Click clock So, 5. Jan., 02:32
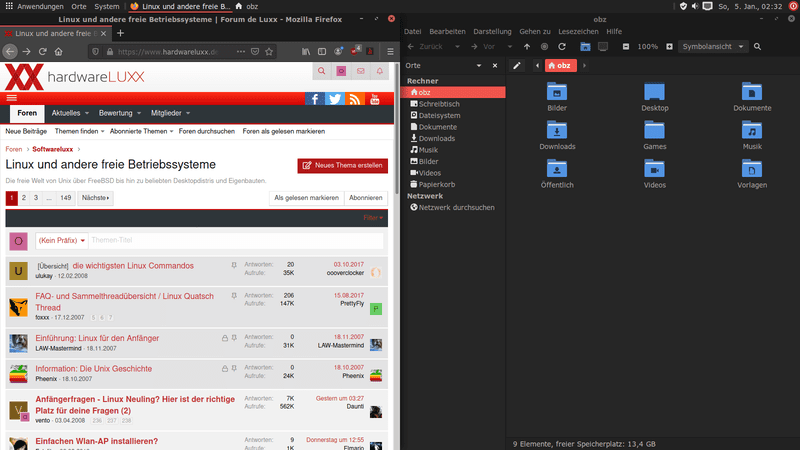Screen dimensions: 800x450 point(750,6)
